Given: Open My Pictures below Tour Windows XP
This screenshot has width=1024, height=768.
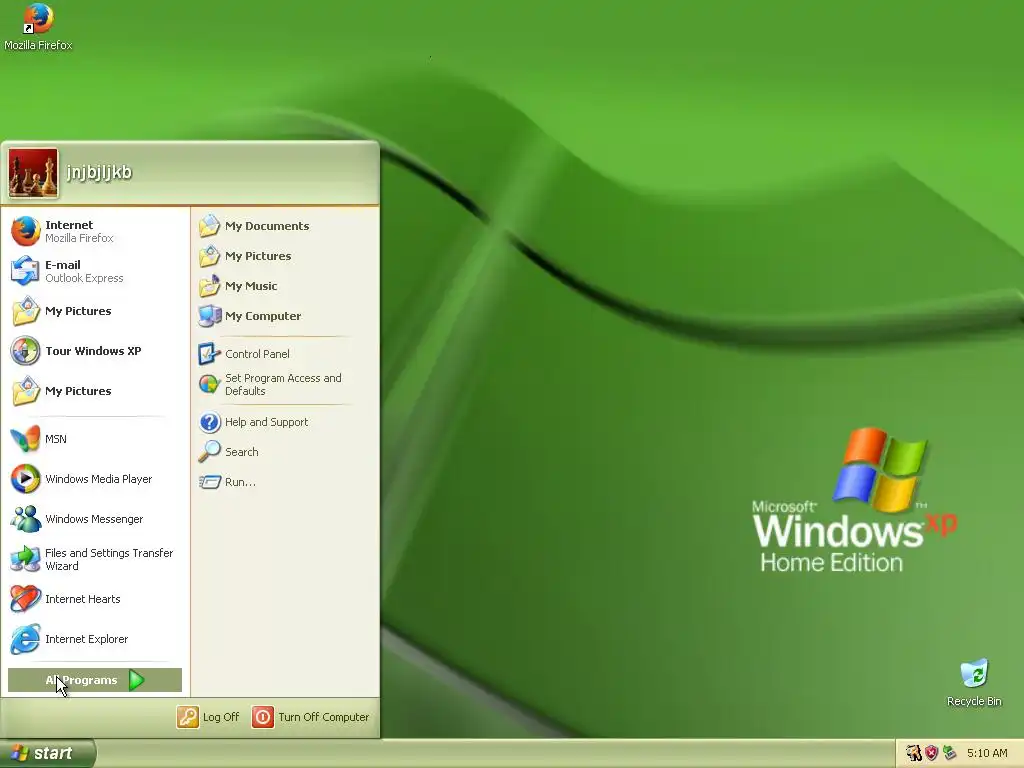Looking at the screenshot, I should (x=97, y=391).
